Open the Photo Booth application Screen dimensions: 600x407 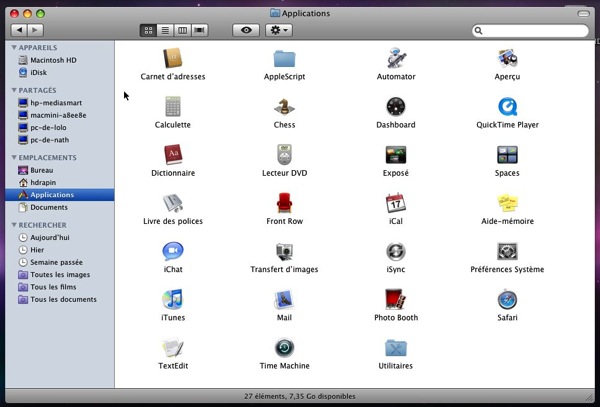click(x=395, y=299)
